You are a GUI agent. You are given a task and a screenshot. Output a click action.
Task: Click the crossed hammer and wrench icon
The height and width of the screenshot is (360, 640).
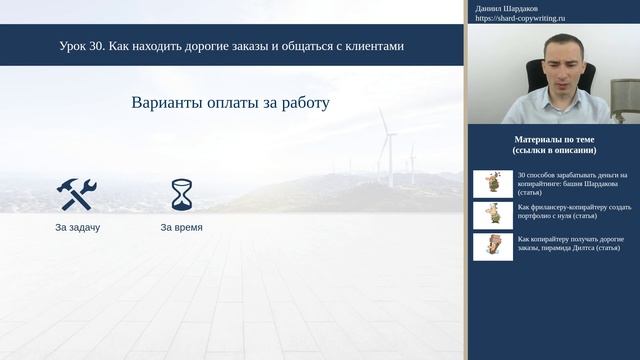click(77, 195)
